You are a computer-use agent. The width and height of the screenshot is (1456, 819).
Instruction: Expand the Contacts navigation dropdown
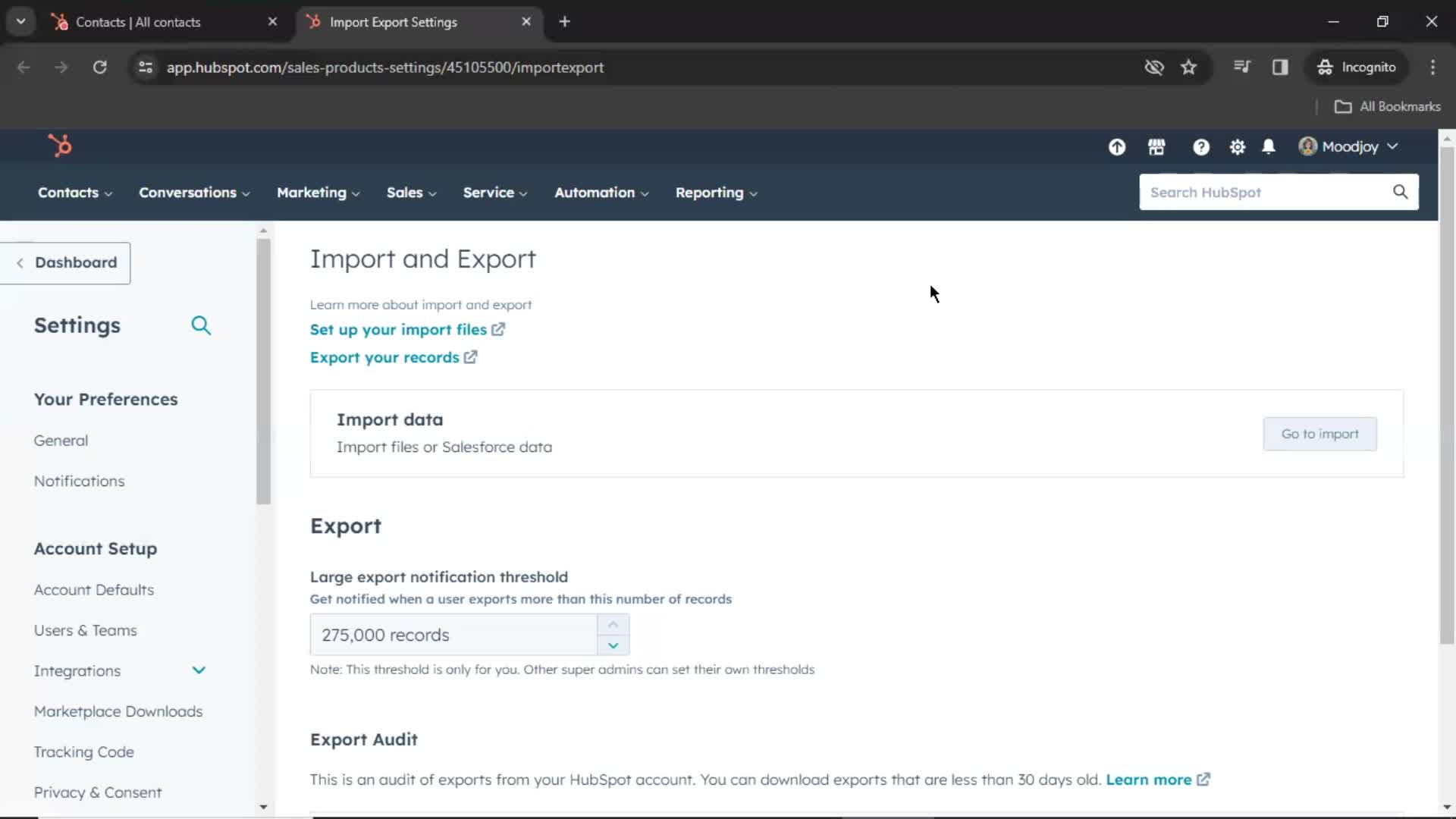click(x=74, y=192)
